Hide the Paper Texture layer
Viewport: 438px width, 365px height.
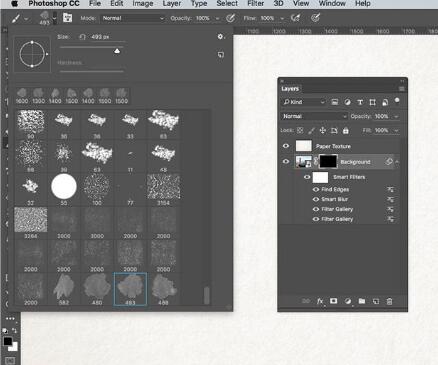[x=286, y=146]
